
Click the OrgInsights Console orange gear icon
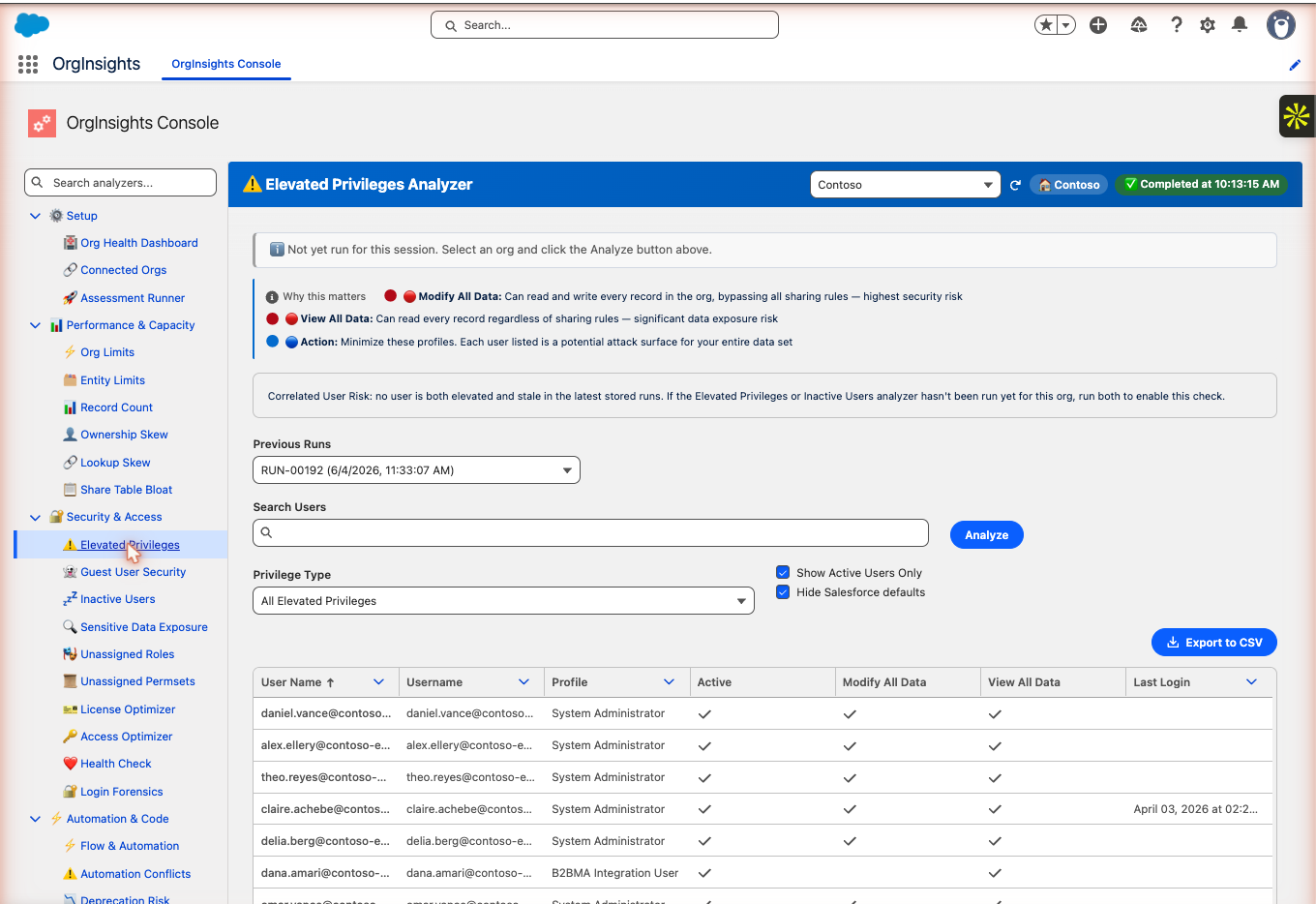(42, 123)
